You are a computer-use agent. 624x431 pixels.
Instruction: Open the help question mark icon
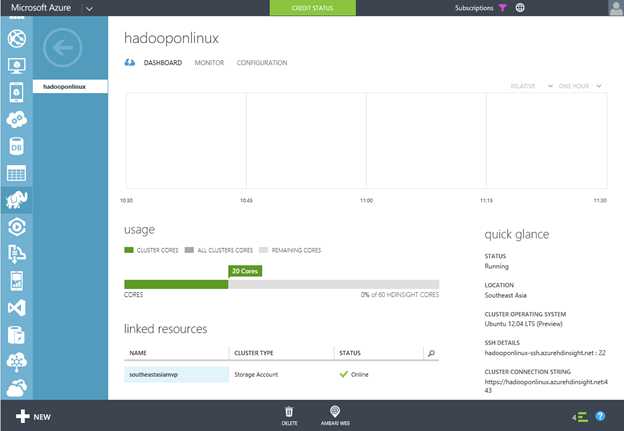600,416
